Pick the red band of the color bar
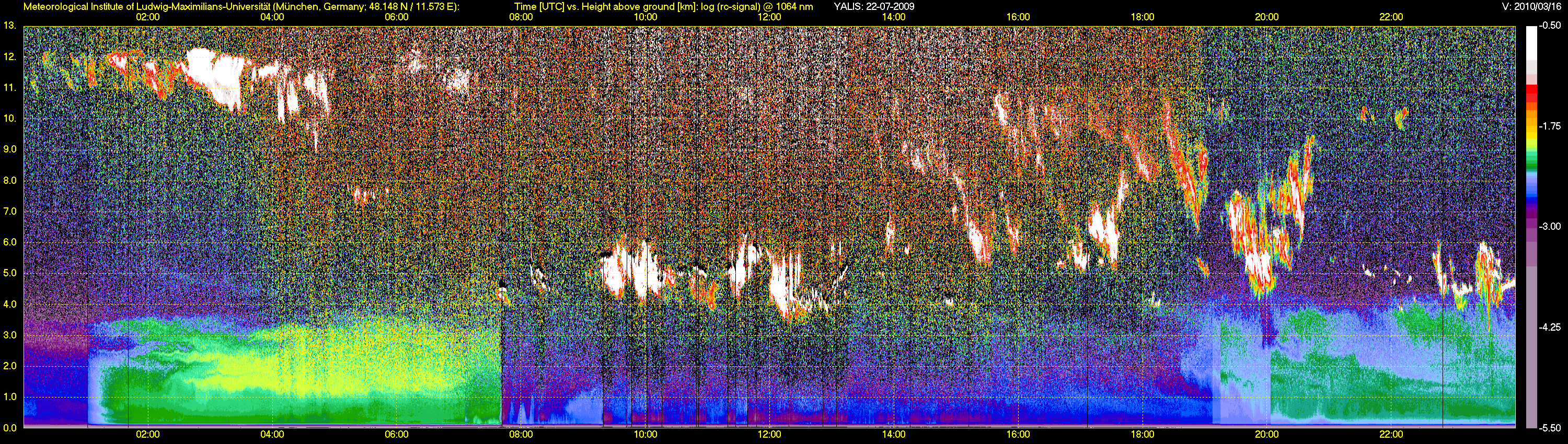Viewport: 1568px width, 444px height. pos(1531,90)
